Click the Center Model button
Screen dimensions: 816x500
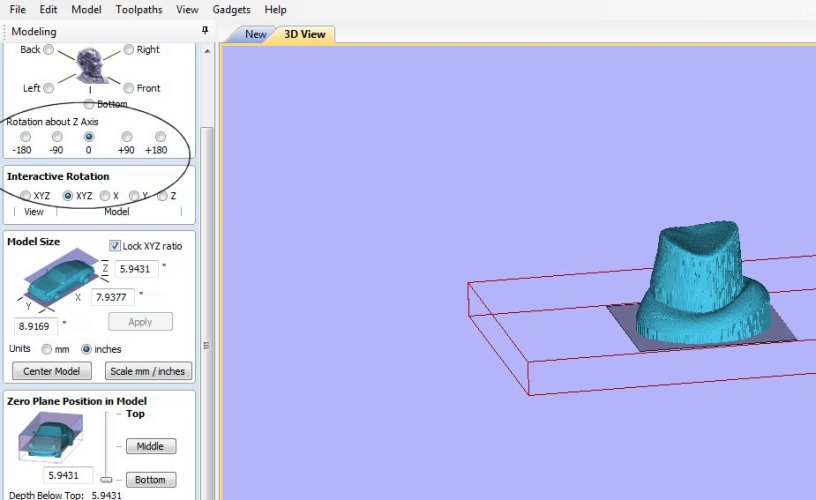52,371
